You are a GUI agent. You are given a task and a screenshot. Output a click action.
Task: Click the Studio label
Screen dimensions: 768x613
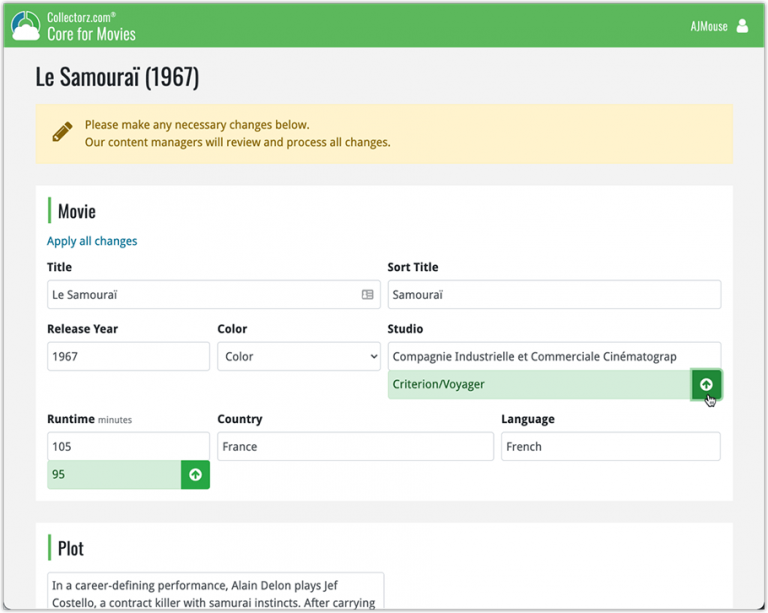point(405,329)
